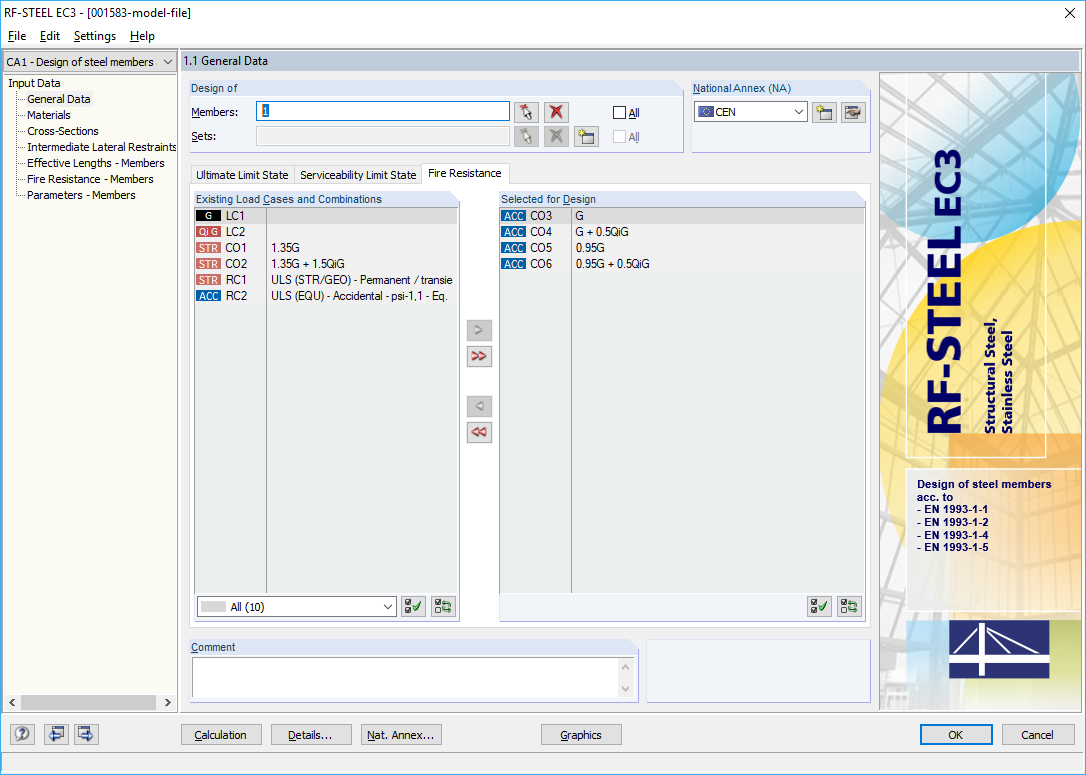
Task: Select CO5 0.95G row
Action: (682, 247)
